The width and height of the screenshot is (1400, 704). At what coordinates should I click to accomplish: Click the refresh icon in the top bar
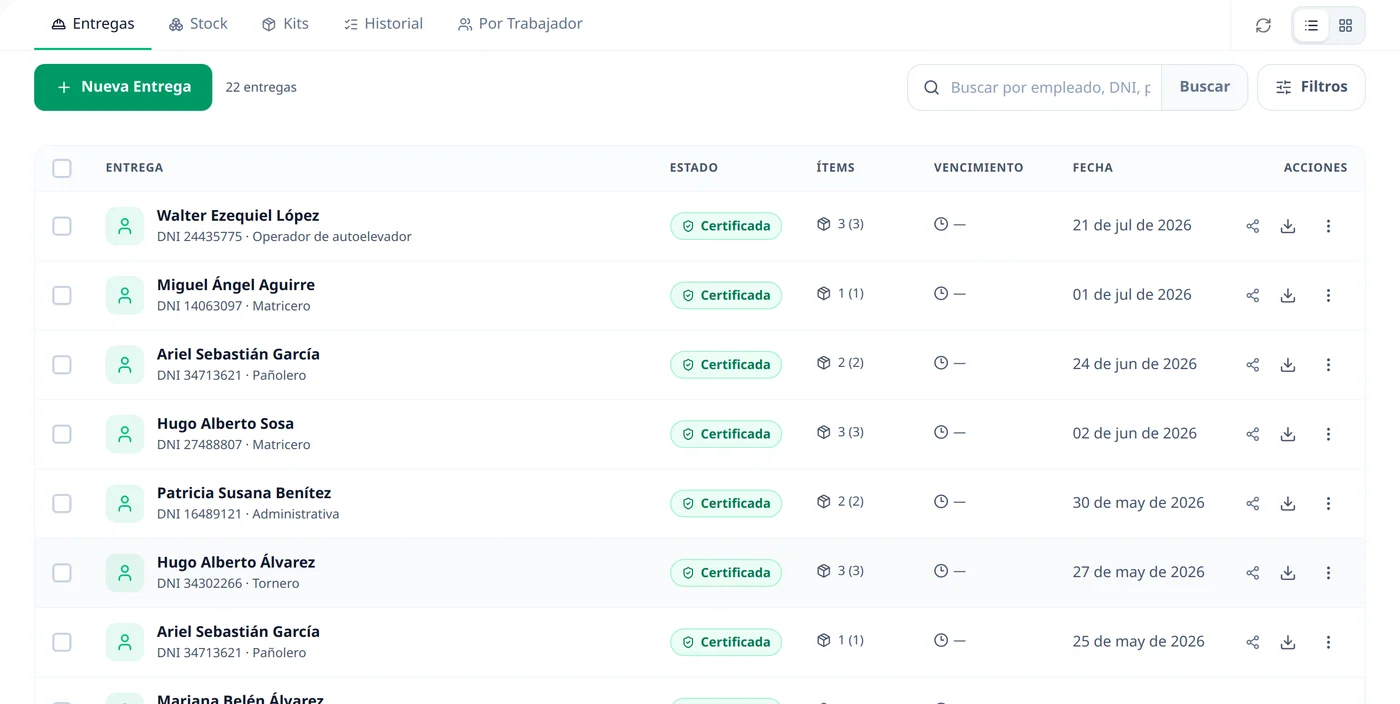1263,26
